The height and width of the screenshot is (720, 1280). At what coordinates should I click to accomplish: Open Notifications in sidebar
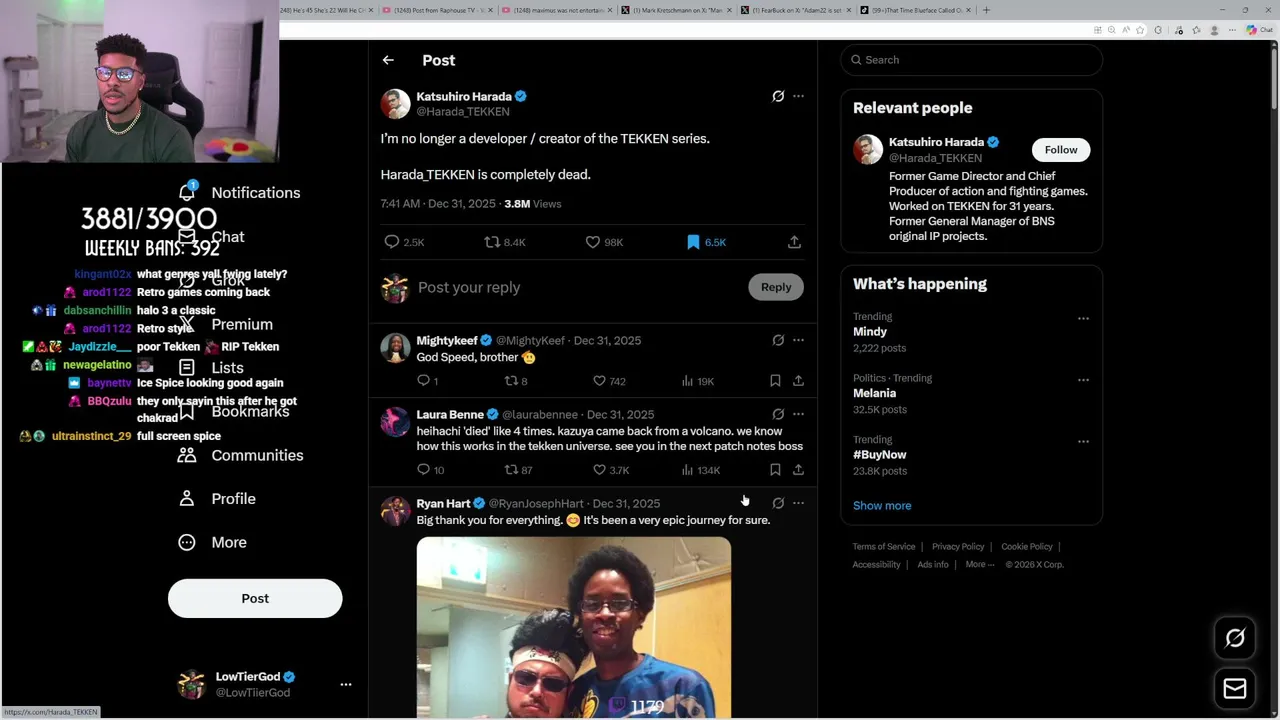(x=239, y=193)
